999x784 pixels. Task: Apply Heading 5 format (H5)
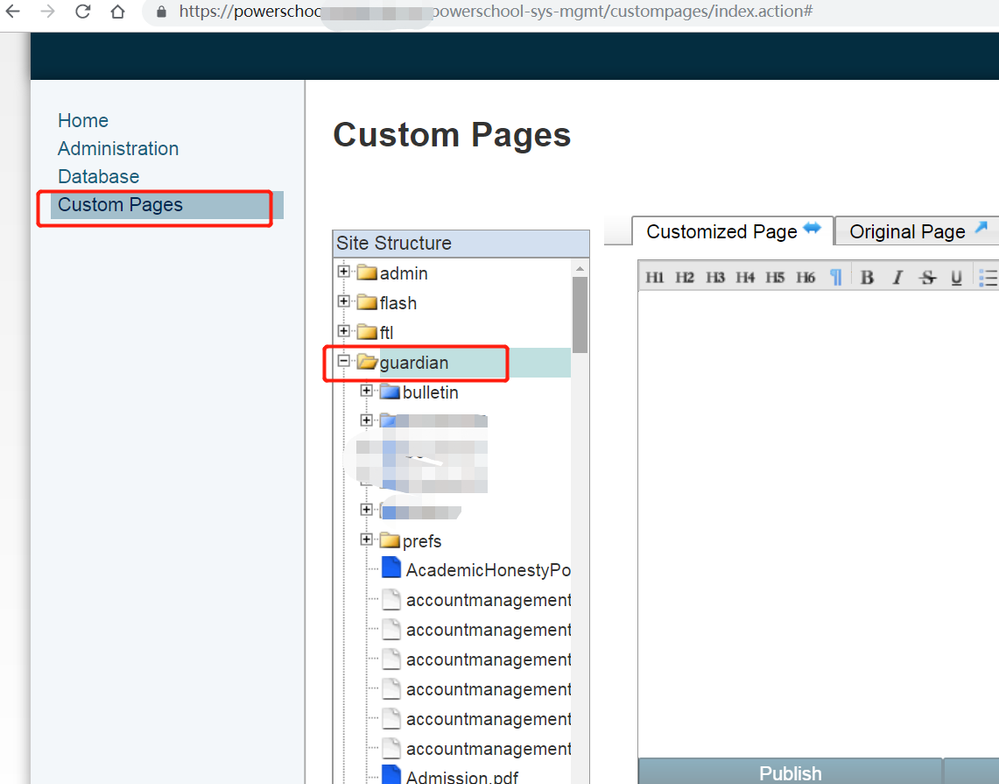pos(775,278)
